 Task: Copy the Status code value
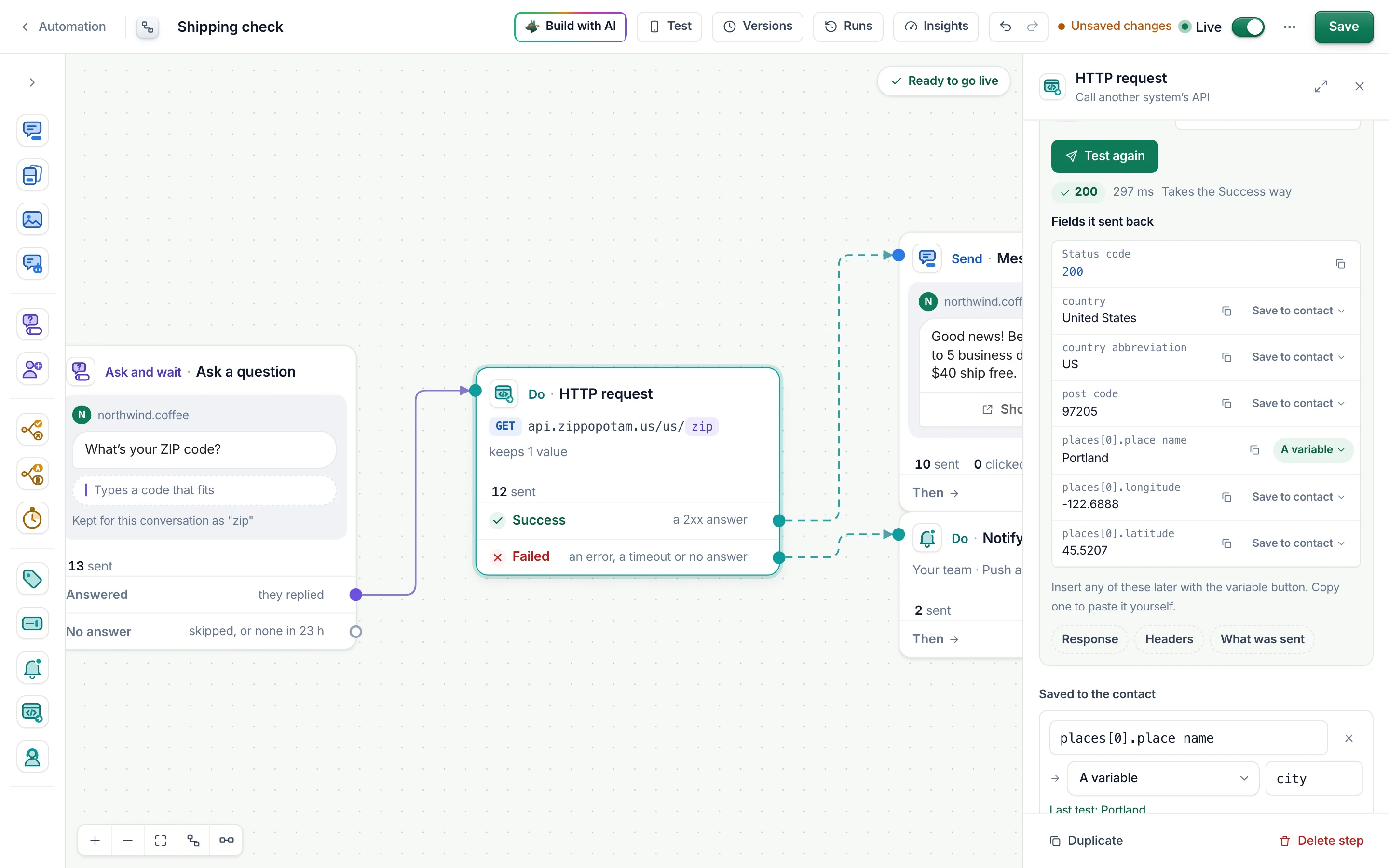pyautogui.click(x=1340, y=264)
